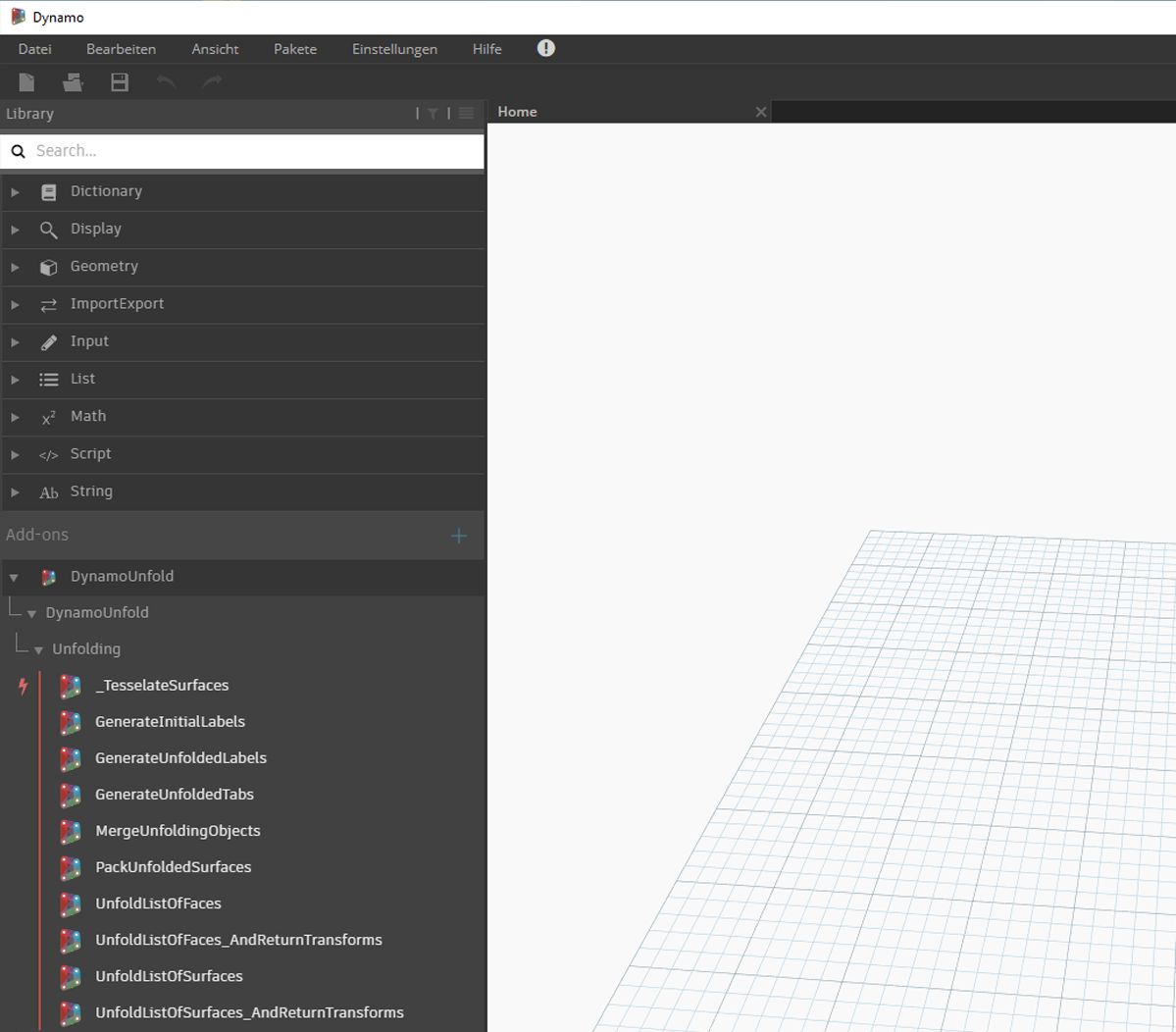
Task: Click the _TesselateSurfaces node icon
Action: click(71, 686)
